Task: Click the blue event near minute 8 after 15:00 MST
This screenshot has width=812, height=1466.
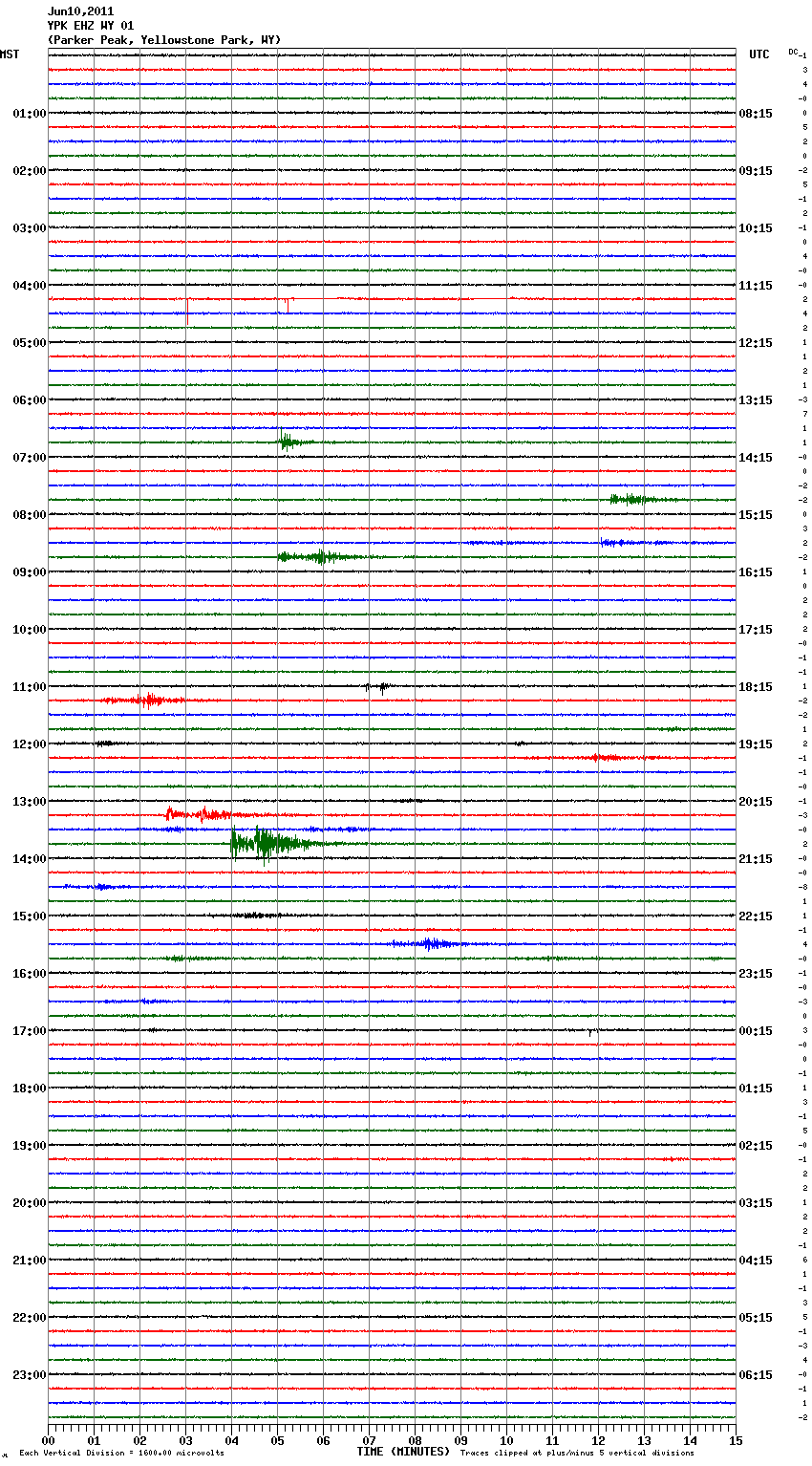Action: [430, 944]
